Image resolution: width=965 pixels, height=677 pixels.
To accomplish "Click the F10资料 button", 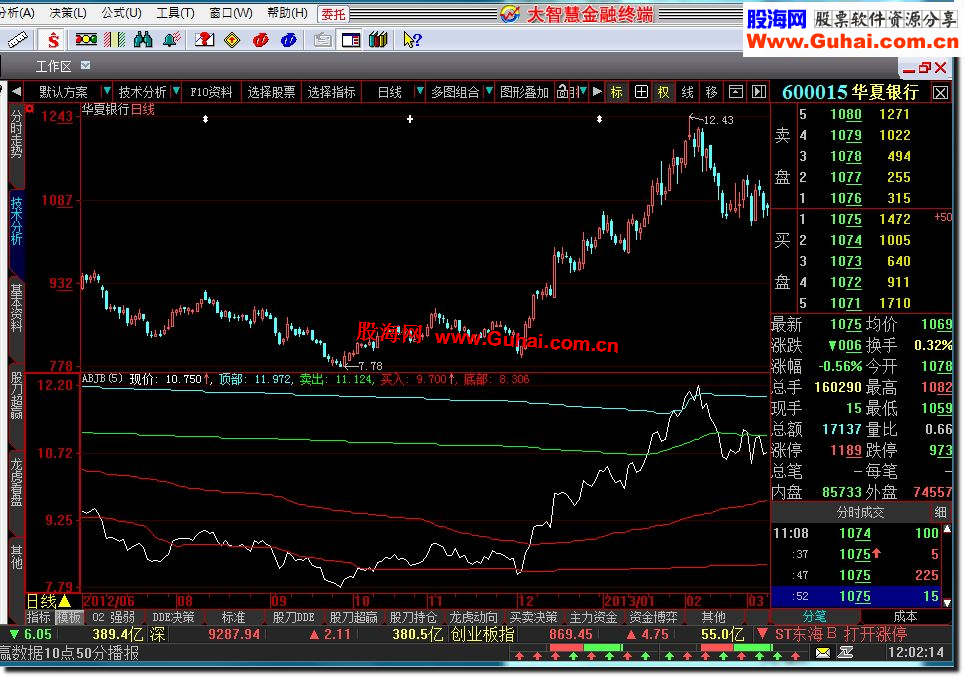I will pyautogui.click(x=211, y=92).
